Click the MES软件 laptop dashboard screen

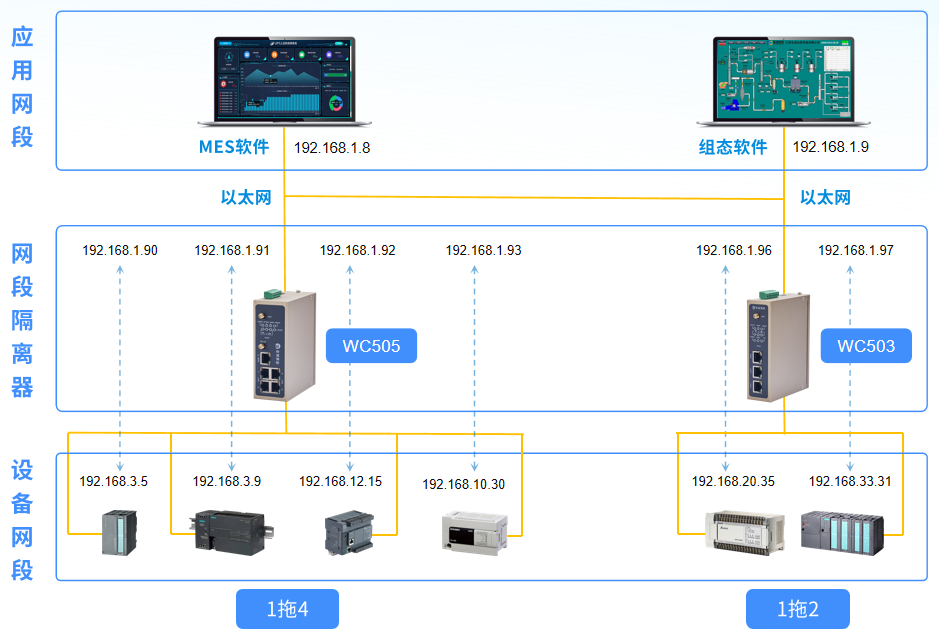(x=283, y=80)
